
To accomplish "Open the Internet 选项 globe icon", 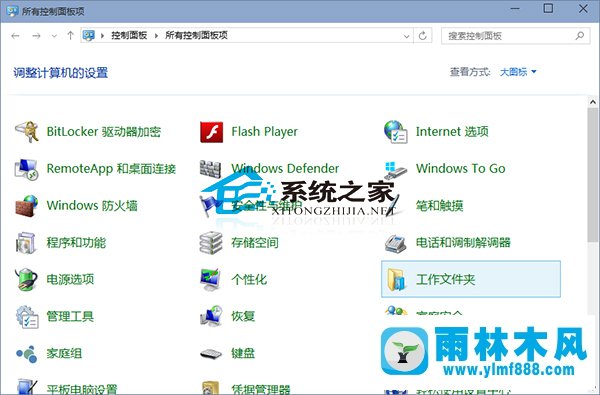I will coord(396,132).
